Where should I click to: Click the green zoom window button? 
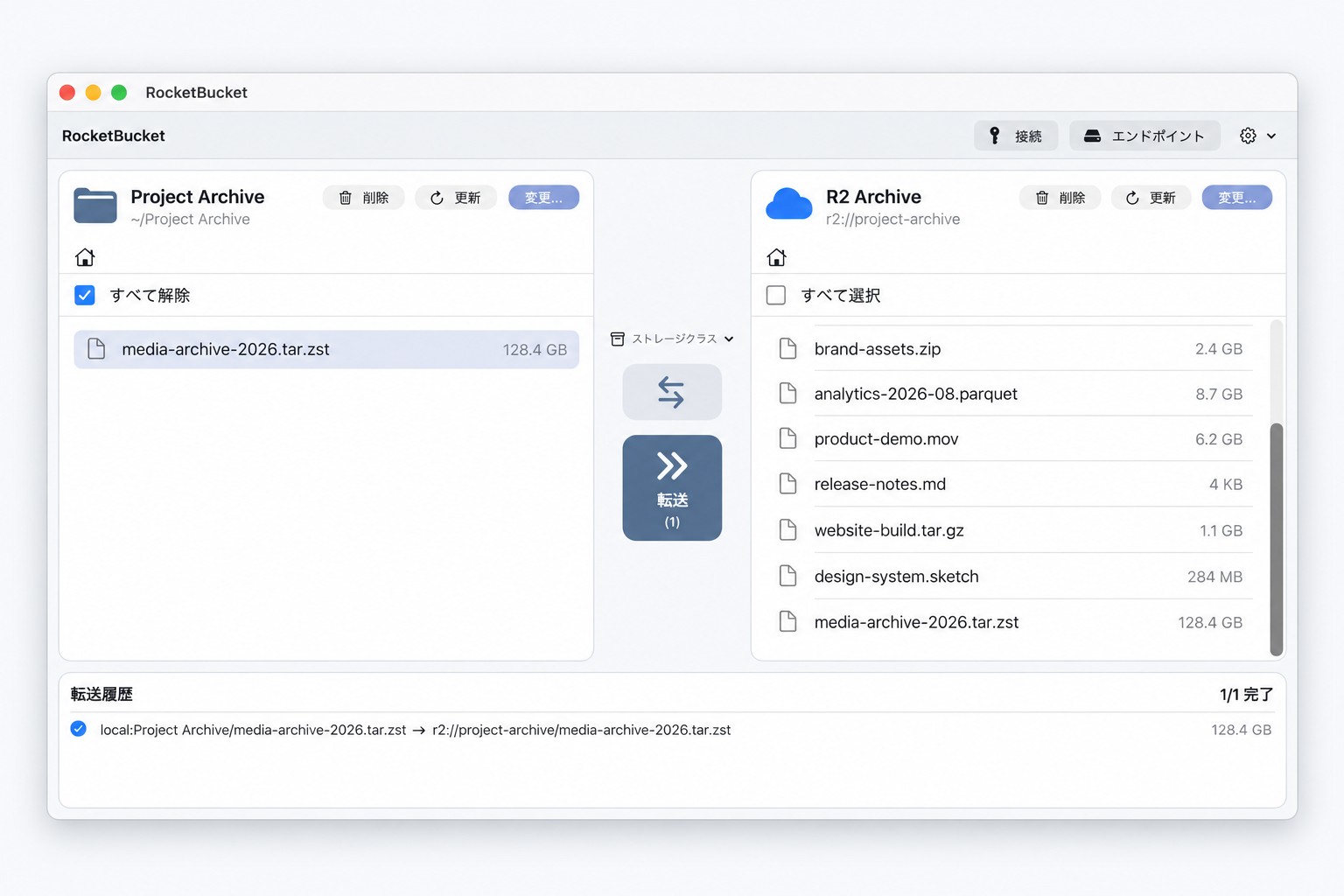[119, 93]
